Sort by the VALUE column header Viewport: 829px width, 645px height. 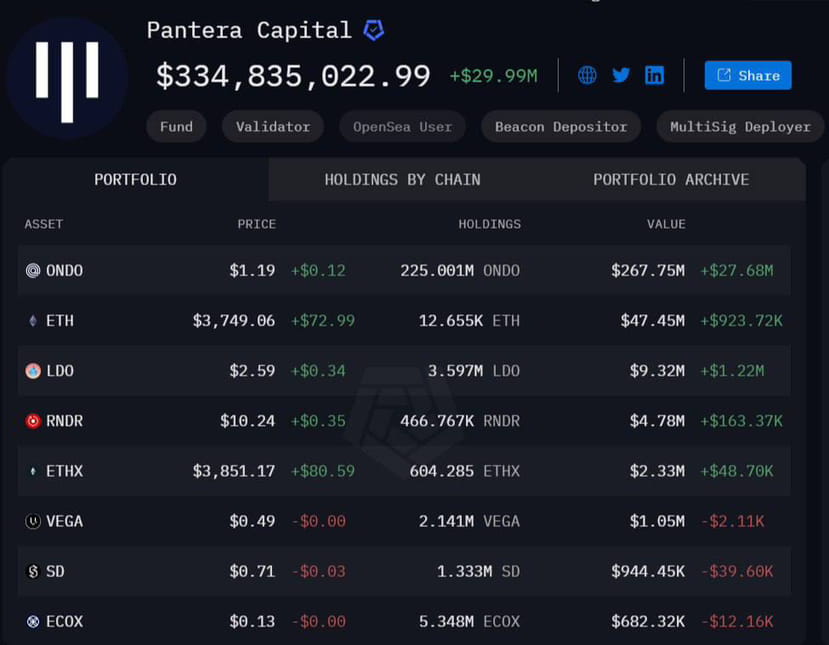666,224
